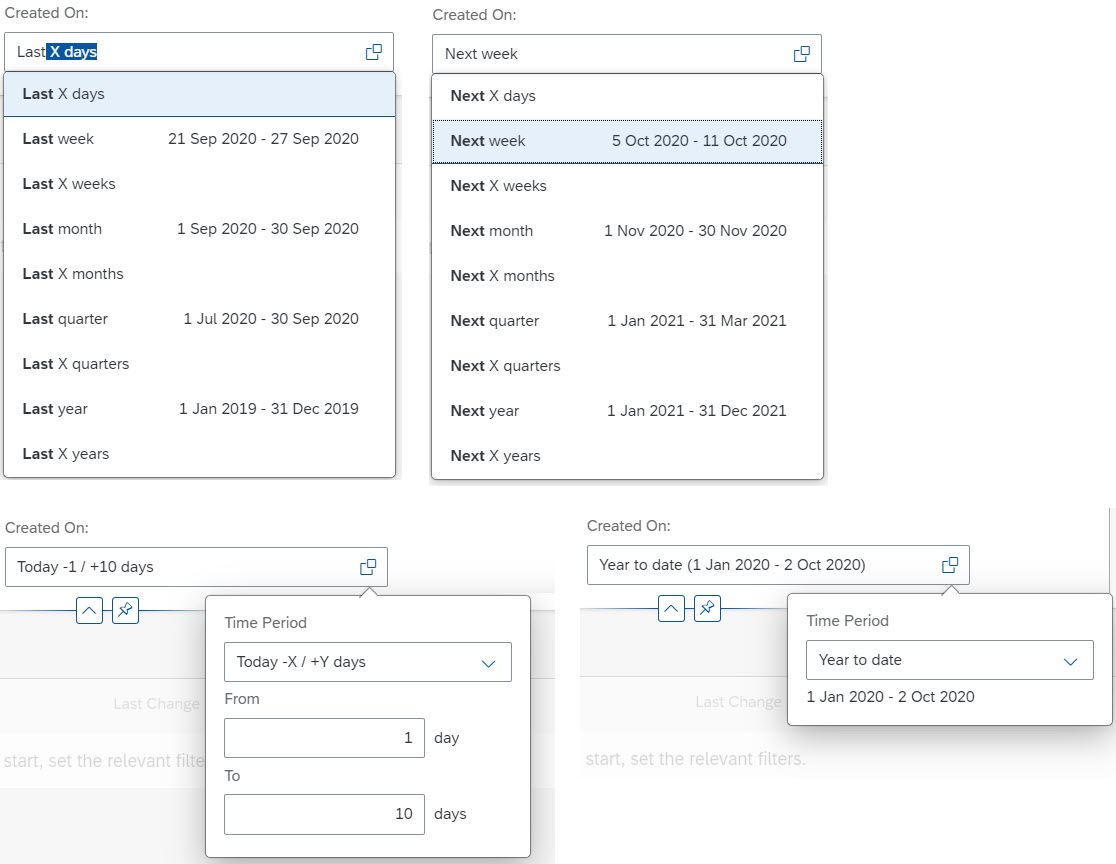Click the To input containing the value 10

tap(324, 814)
